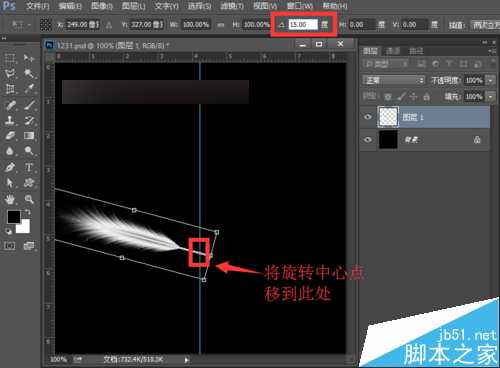Viewport: 500px width, 368px height.
Task: Select the Horizontal Type tool
Action: pos(29,167)
